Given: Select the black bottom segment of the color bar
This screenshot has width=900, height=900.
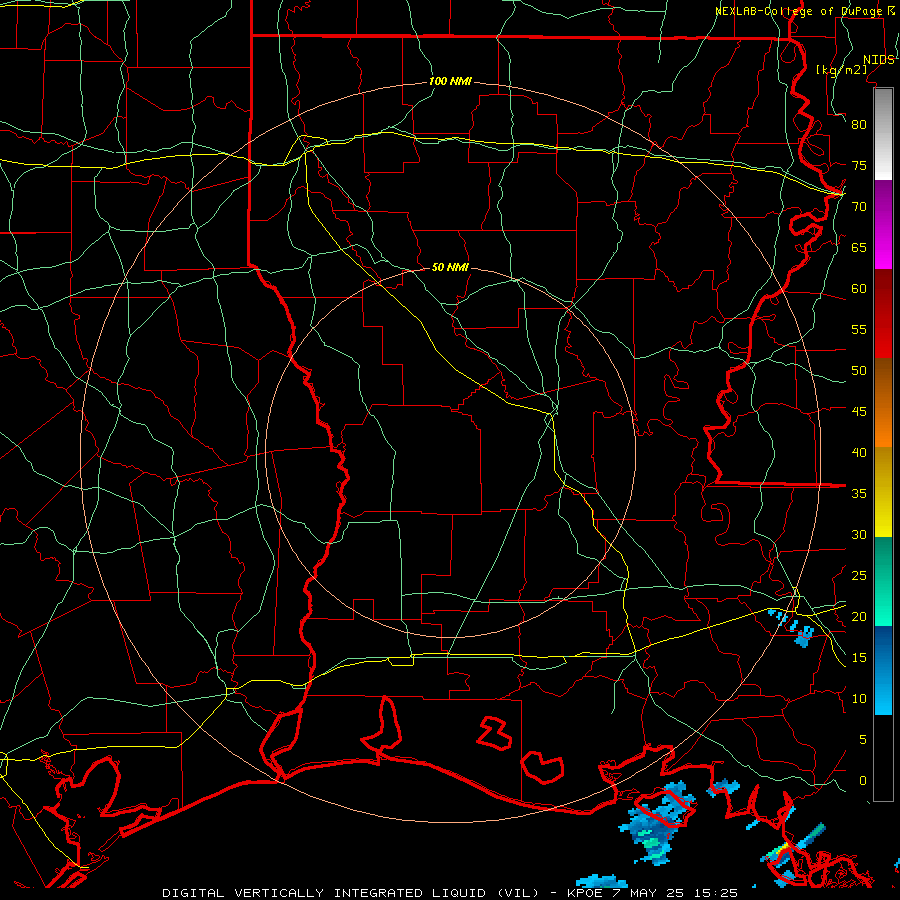Looking at the screenshot, I should tap(883, 758).
